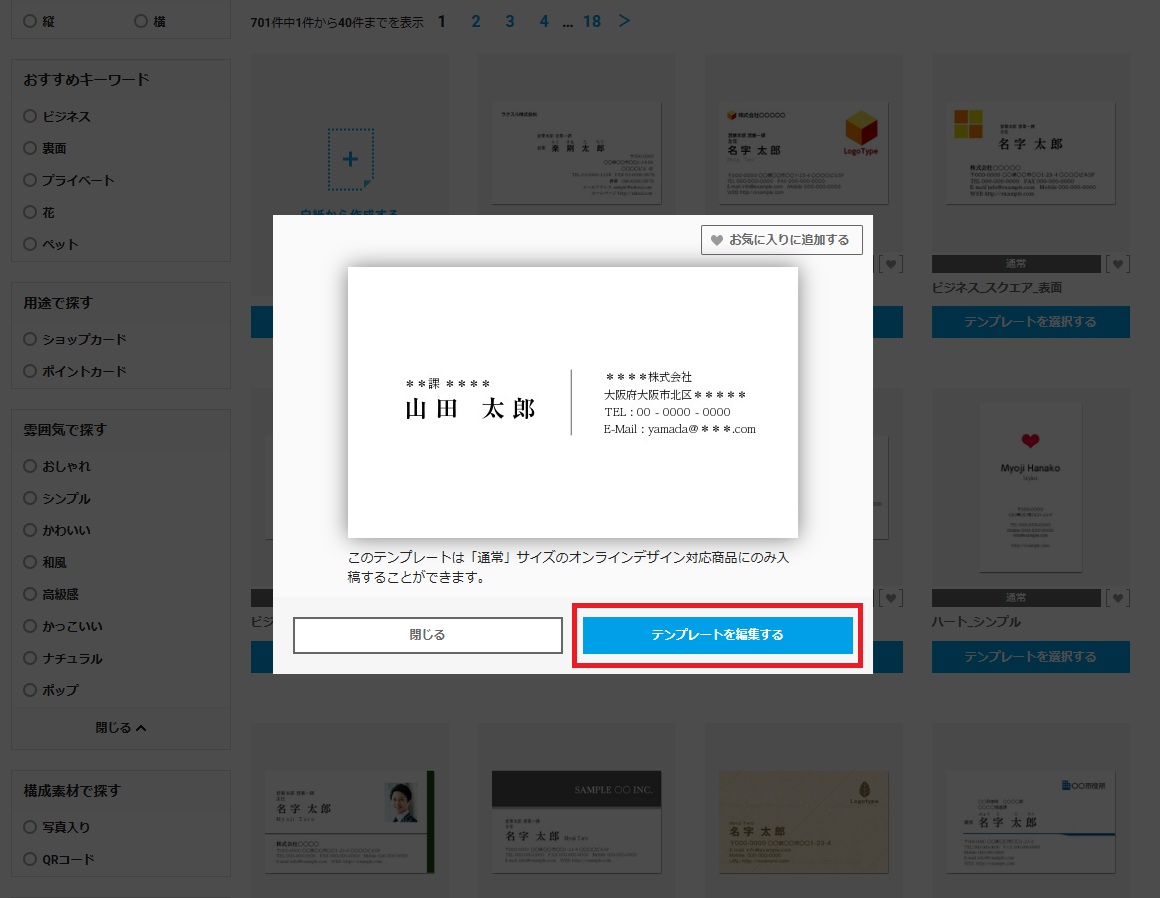Viewport: 1160px width, 898px height.
Task: Open the ビジネス_スクエア_表面 card thumbnail
Action: [1031, 153]
